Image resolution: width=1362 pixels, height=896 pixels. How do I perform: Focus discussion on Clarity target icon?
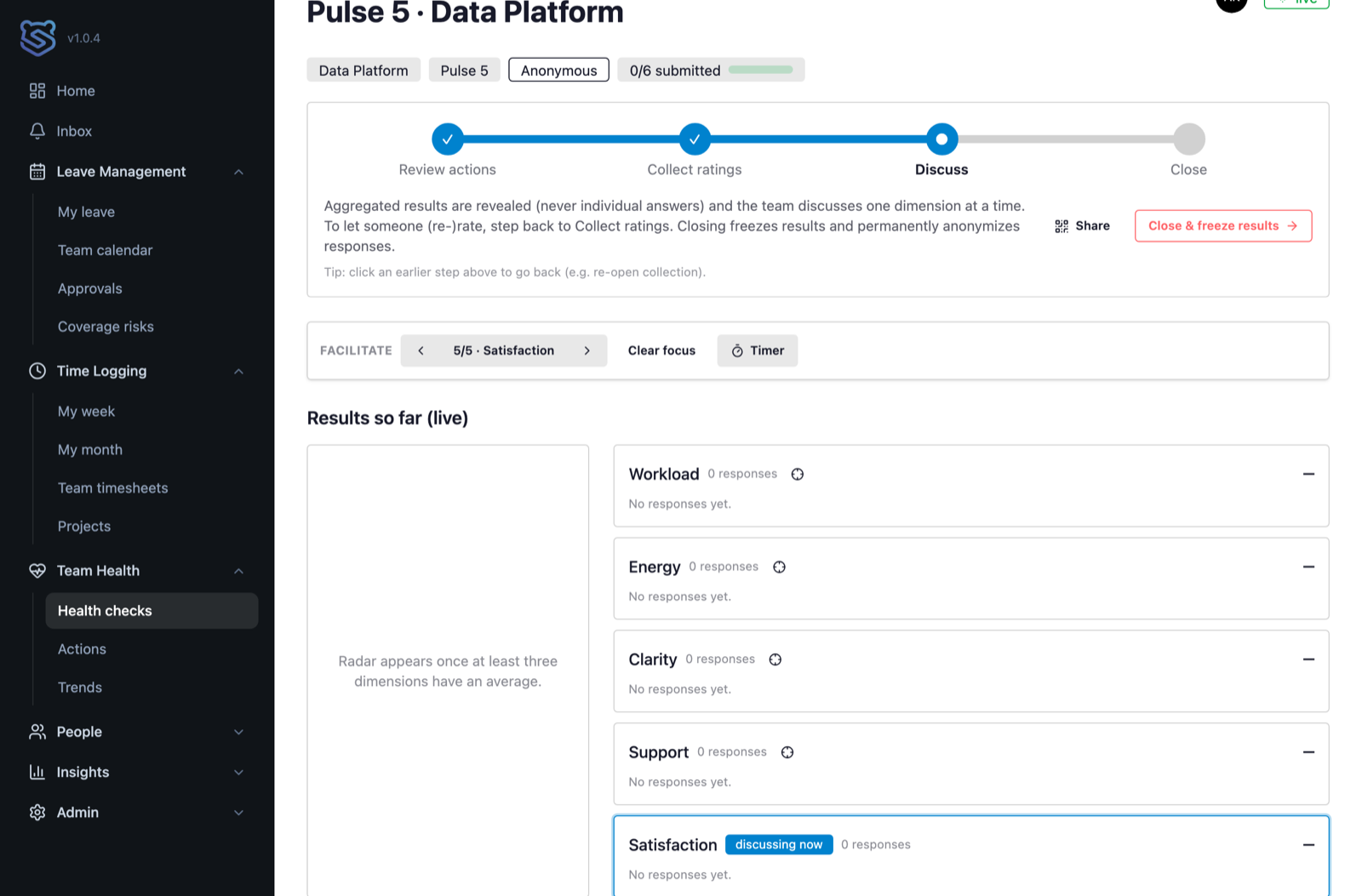(775, 659)
